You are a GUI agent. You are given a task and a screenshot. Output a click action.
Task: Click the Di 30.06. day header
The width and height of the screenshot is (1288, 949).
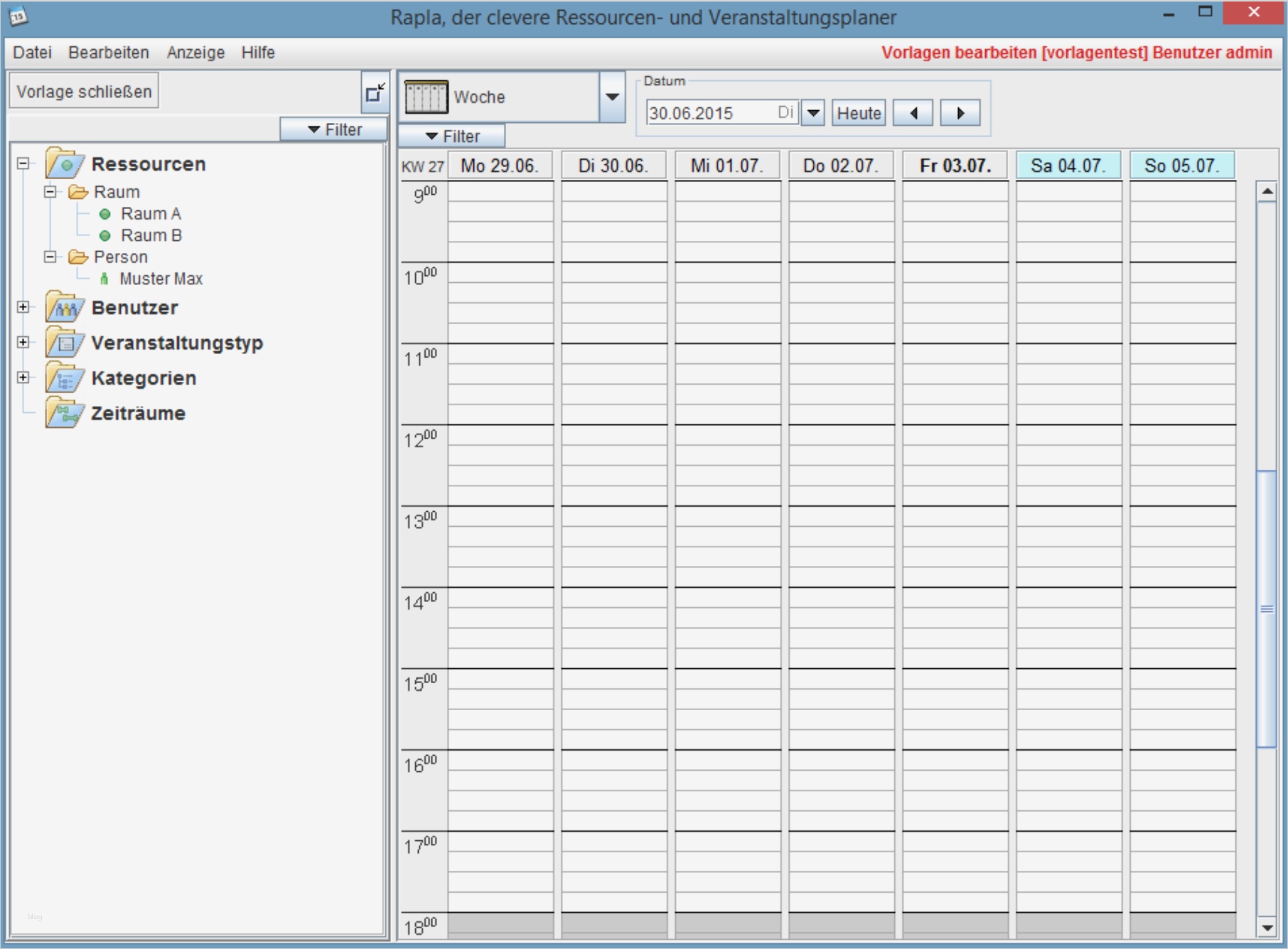click(x=613, y=166)
